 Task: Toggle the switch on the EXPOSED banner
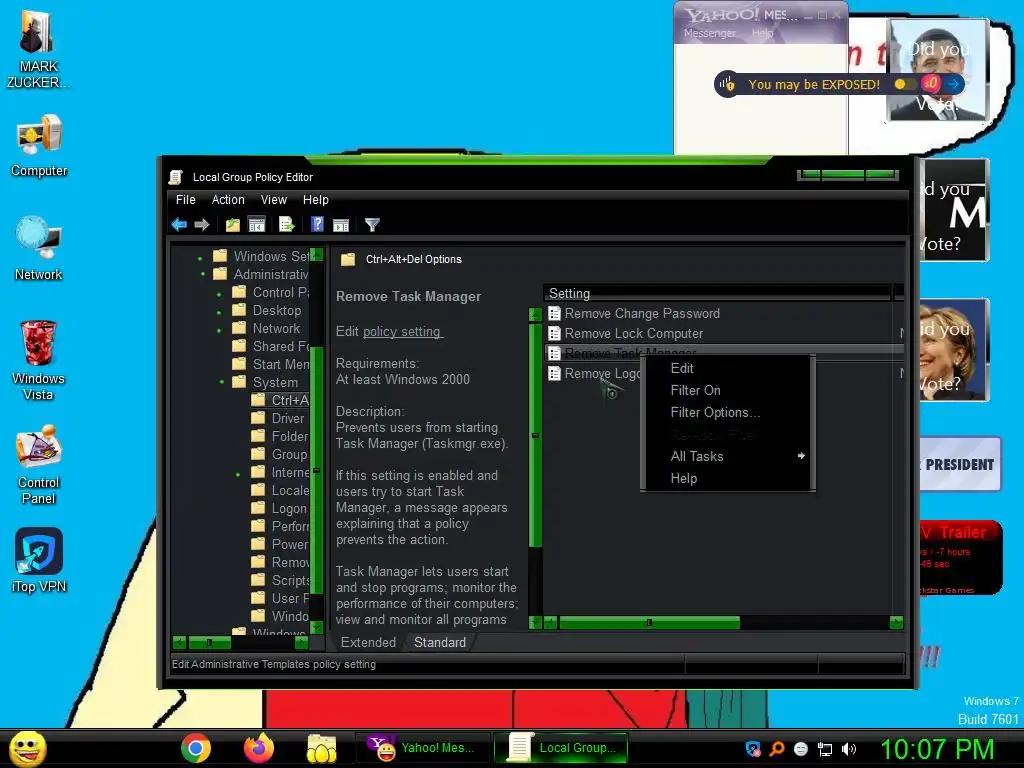(x=905, y=84)
